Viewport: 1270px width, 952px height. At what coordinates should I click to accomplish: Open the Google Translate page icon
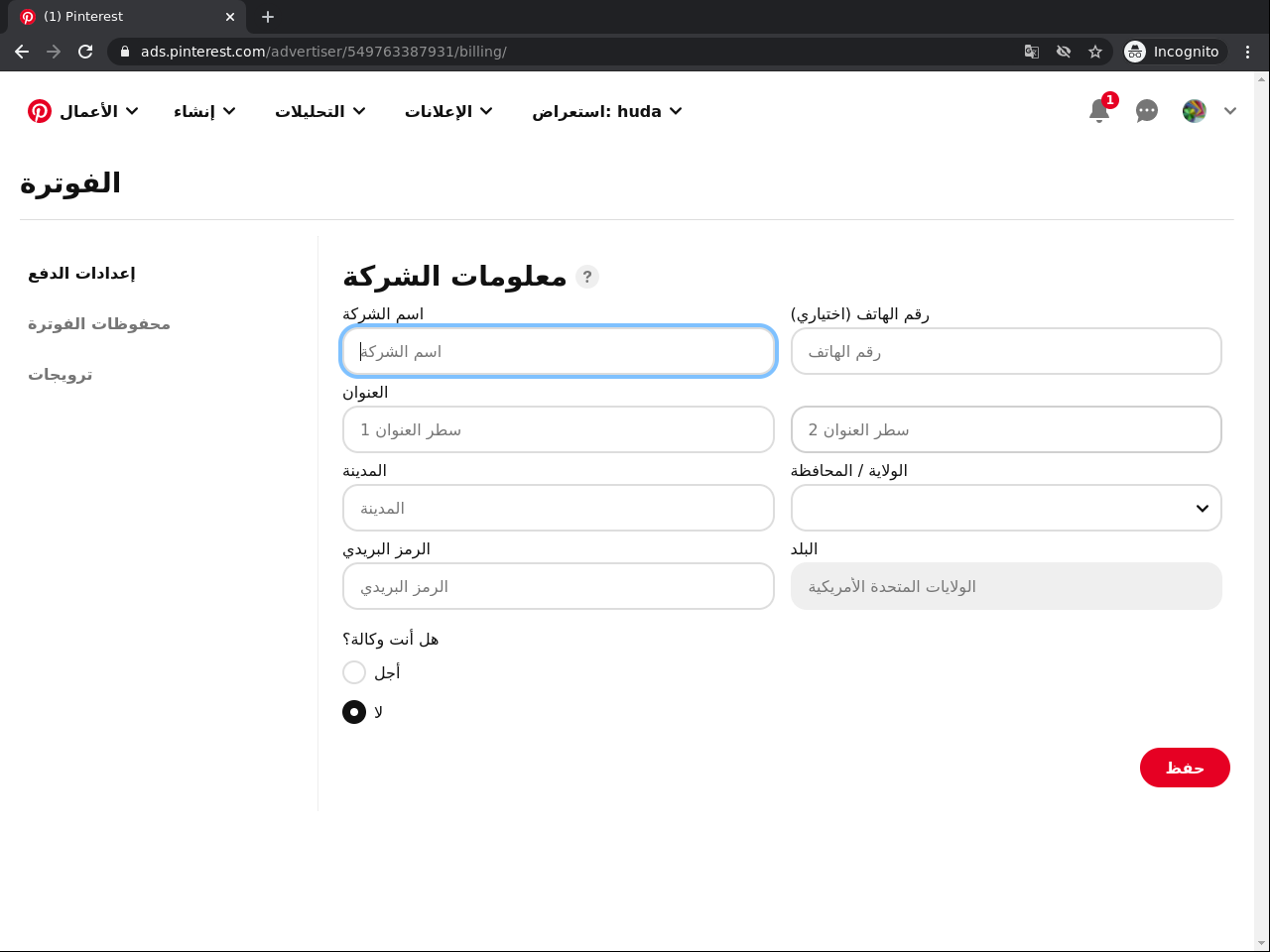click(x=1032, y=52)
